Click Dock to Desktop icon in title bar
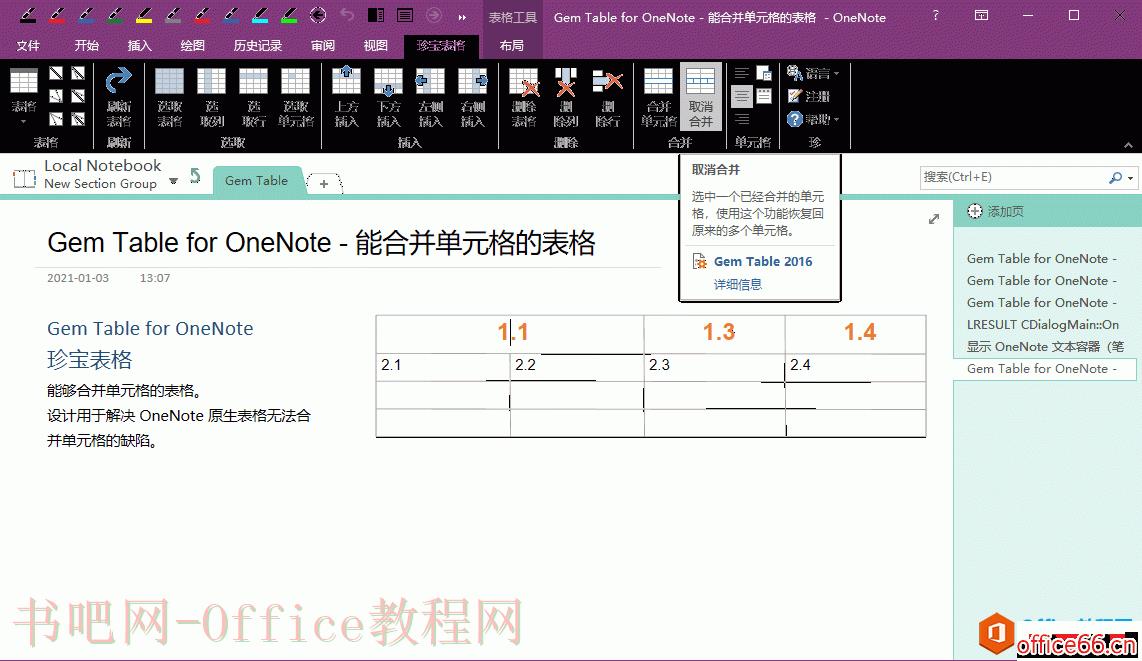The image size is (1142, 661). pos(376,15)
